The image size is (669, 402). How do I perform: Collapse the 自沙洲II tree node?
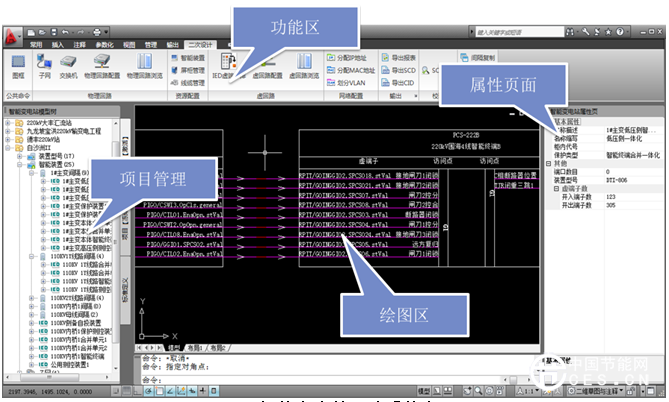[x=8, y=147]
